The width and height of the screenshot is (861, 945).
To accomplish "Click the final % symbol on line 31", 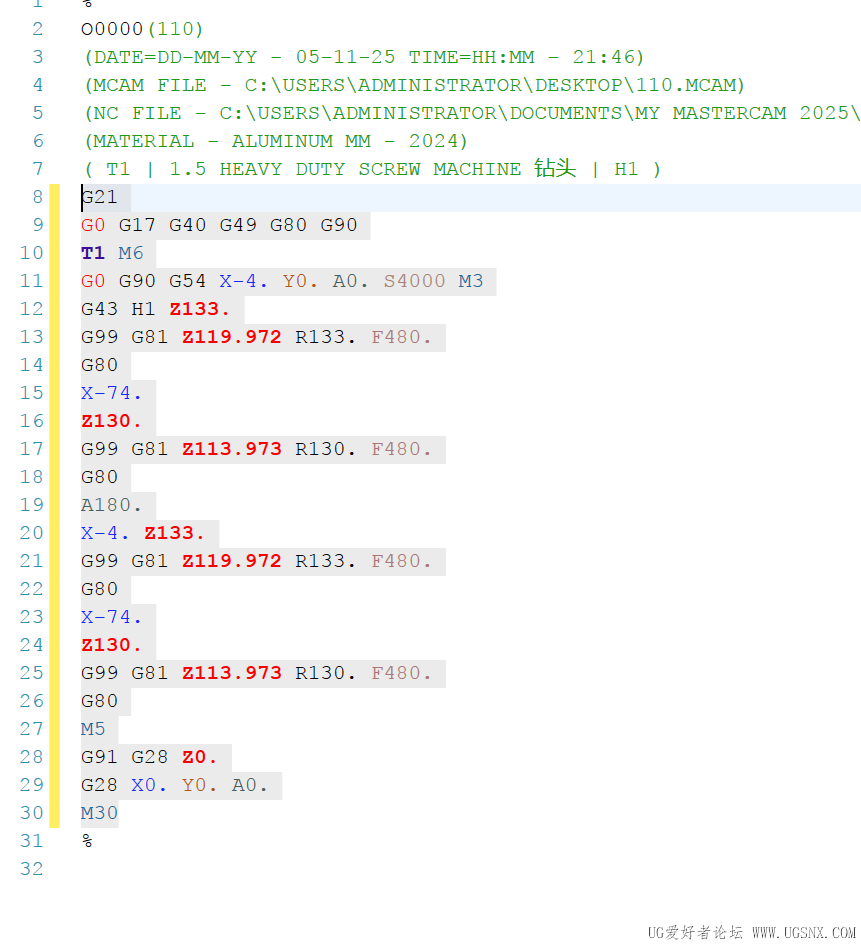I will click(x=86, y=841).
